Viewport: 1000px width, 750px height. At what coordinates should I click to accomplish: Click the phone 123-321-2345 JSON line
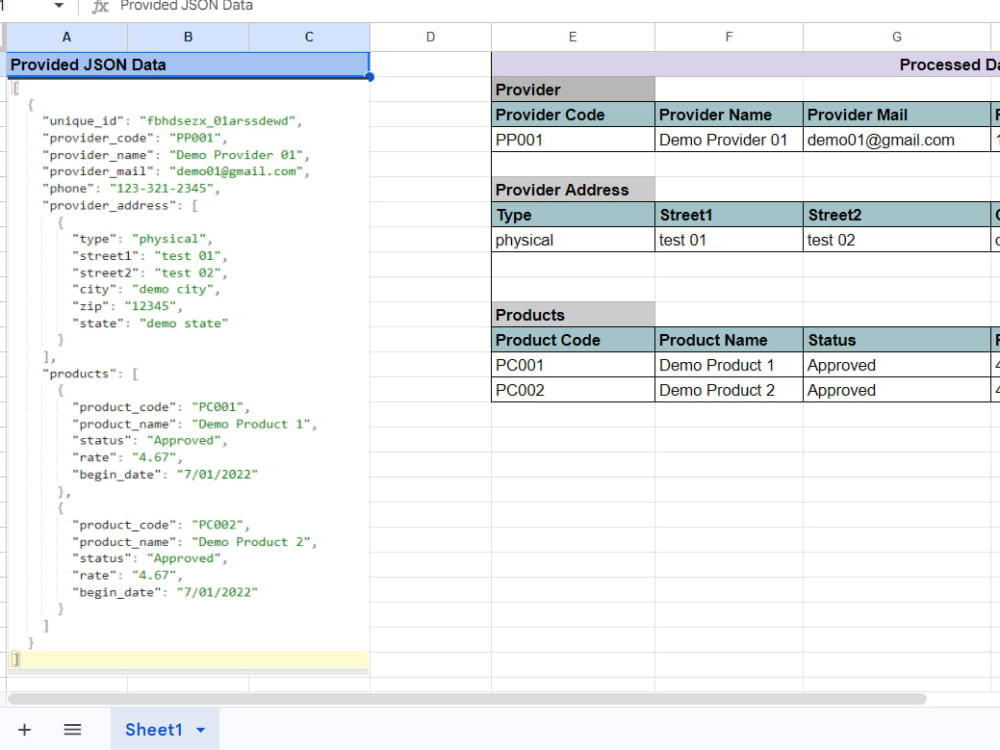pyautogui.click(x=131, y=188)
